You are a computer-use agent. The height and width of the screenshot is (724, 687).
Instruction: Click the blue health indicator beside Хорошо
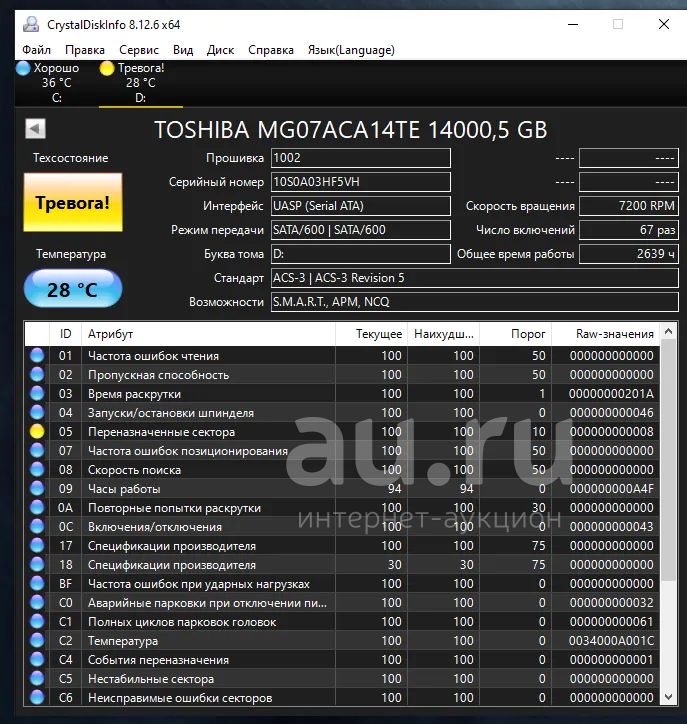point(23,68)
